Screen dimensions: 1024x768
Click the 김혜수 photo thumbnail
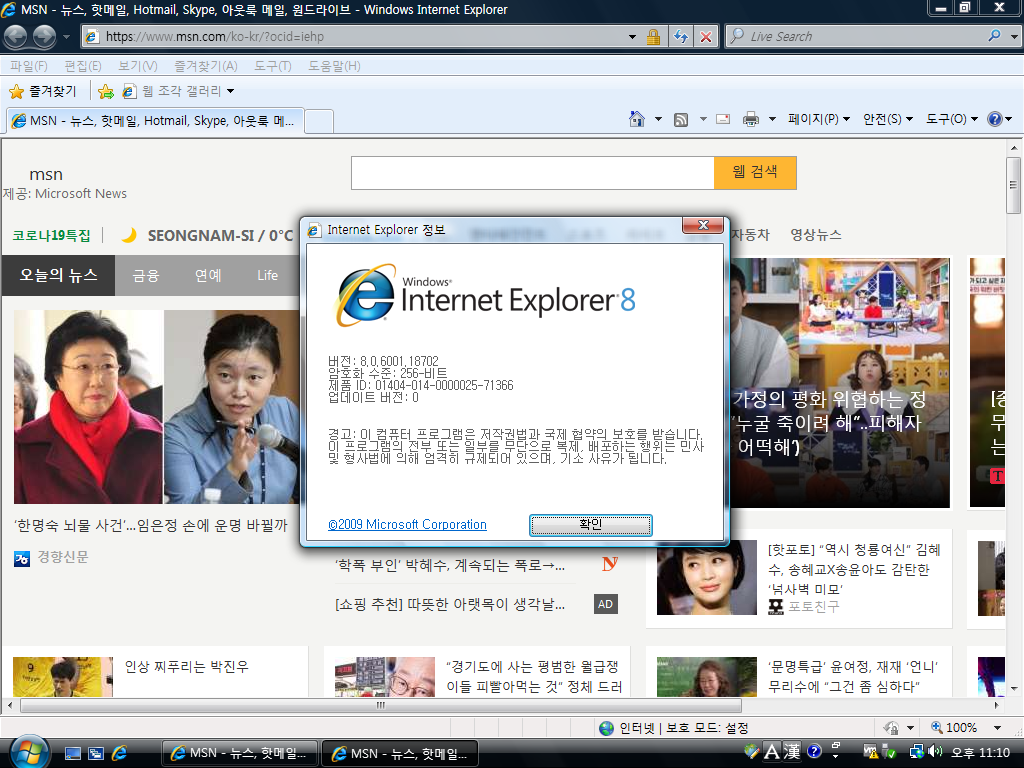(x=707, y=578)
